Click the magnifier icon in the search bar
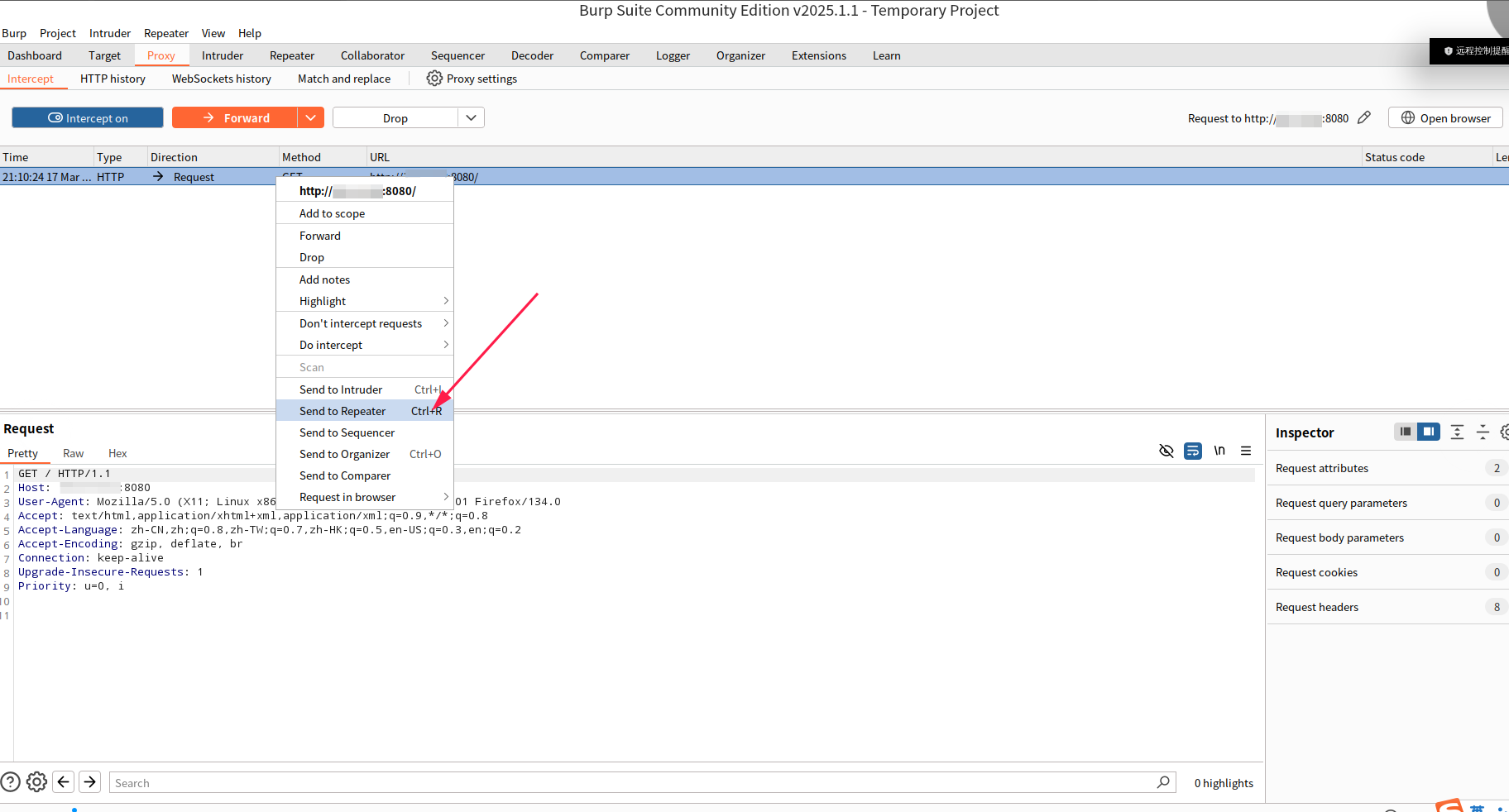 coord(1163,782)
